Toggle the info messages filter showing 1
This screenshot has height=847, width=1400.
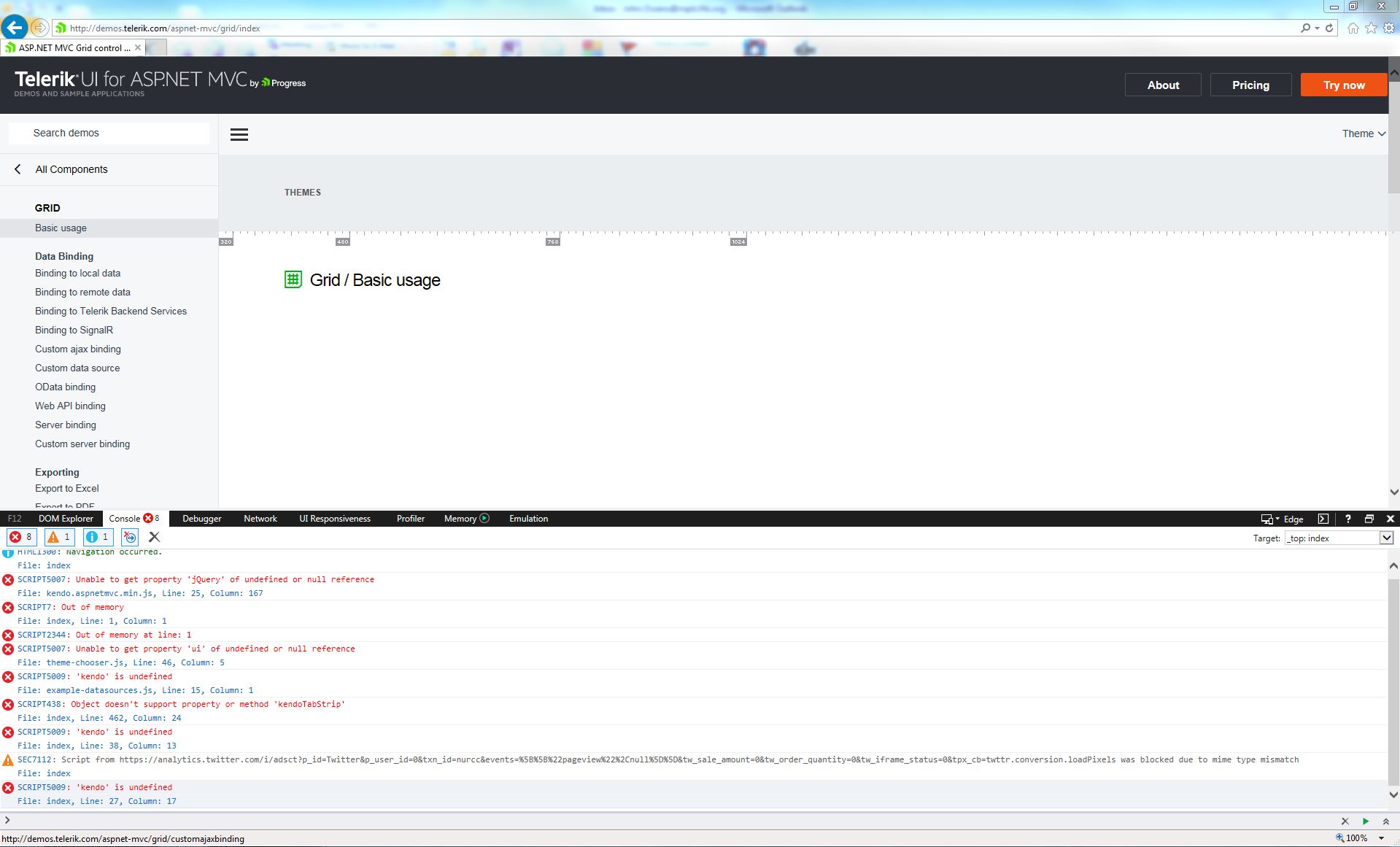click(x=97, y=537)
